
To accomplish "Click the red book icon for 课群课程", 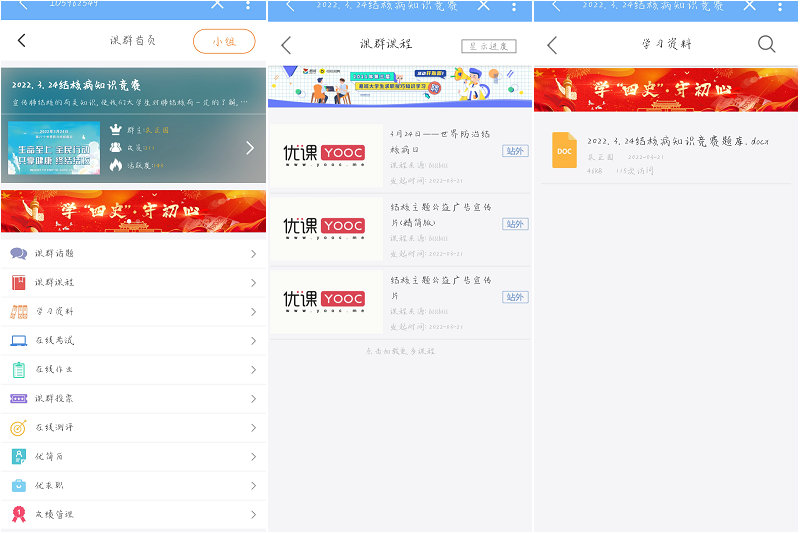I will 19,283.
